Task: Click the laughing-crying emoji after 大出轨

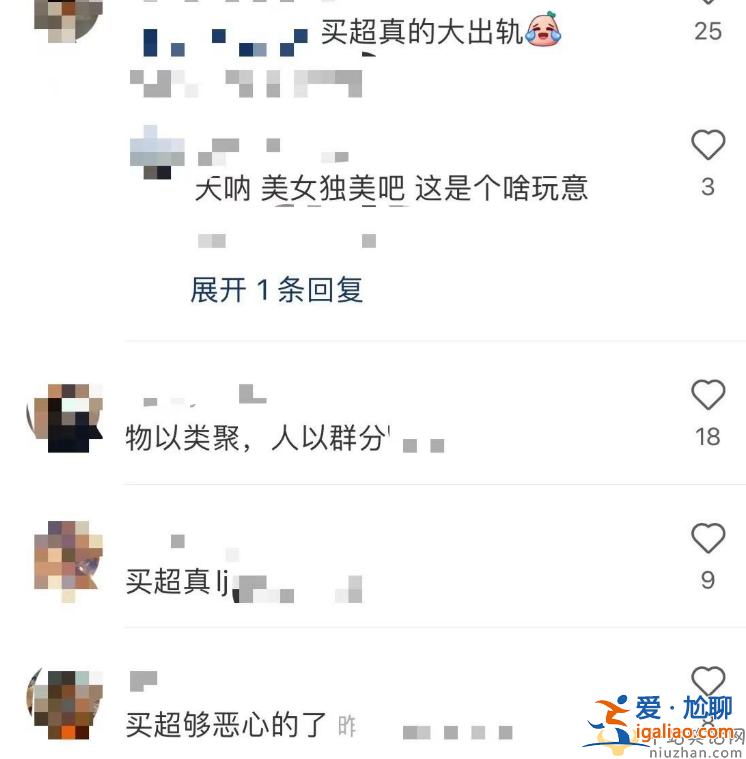Action: coord(543,30)
